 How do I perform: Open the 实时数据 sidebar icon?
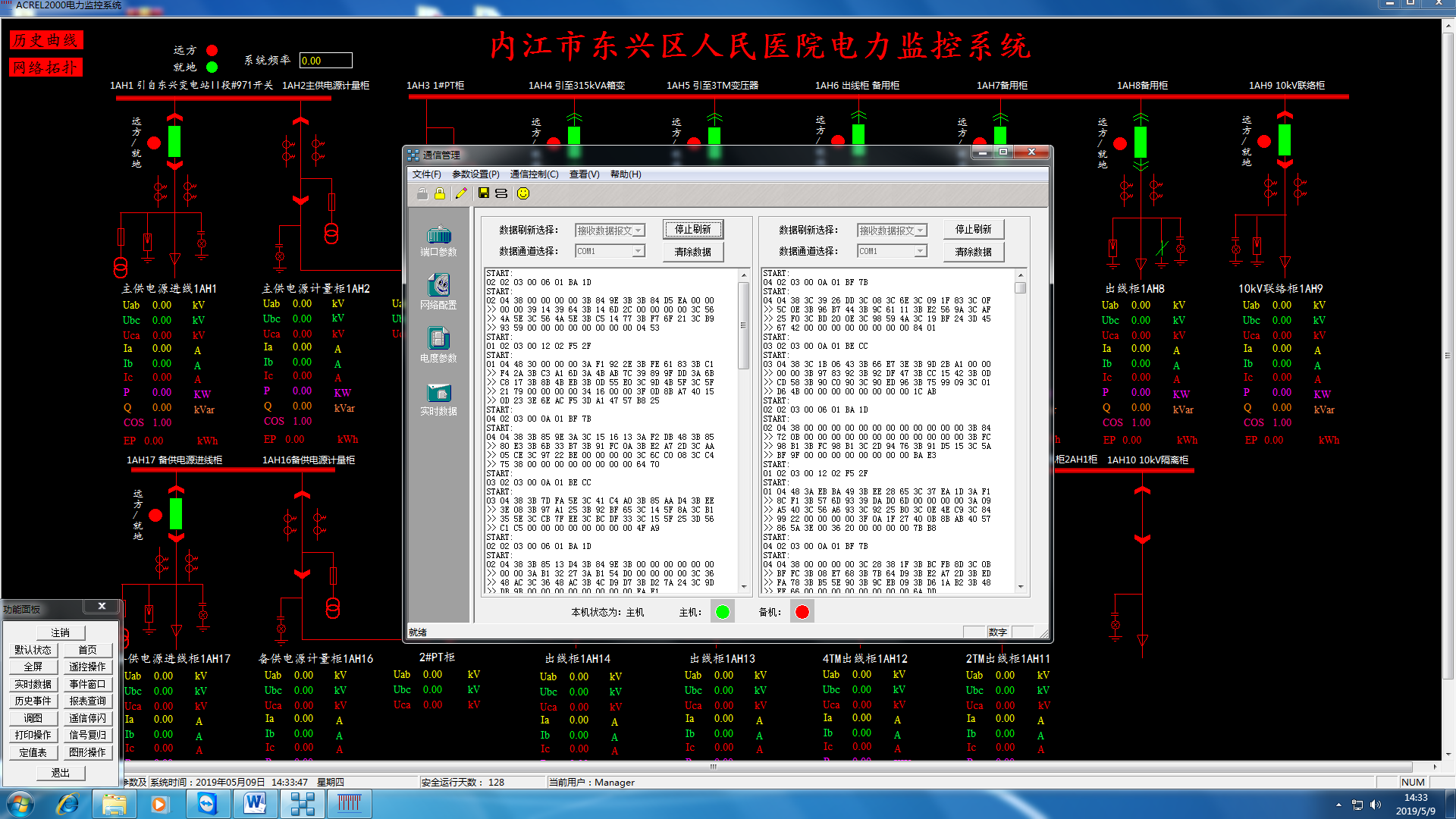point(438,400)
